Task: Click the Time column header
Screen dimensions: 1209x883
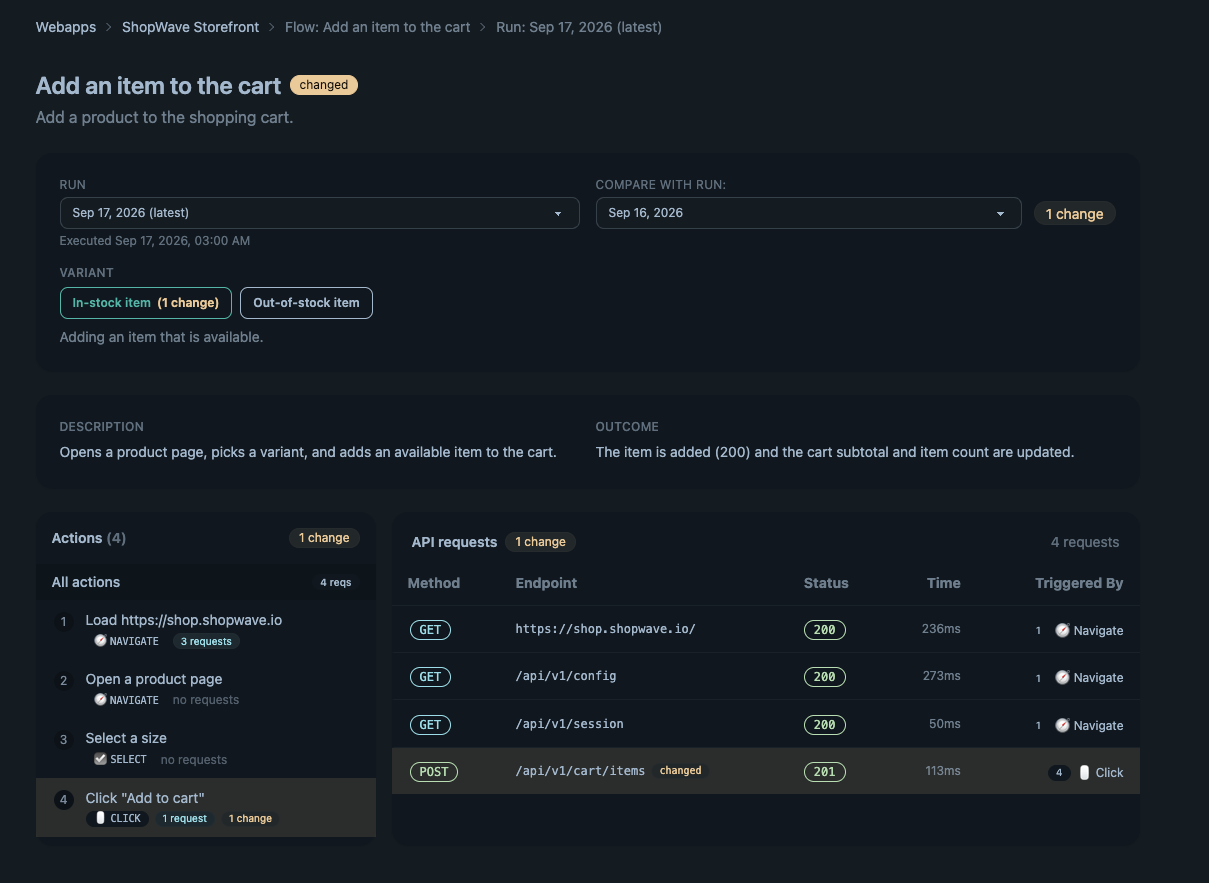Action: pyautogui.click(x=943, y=583)
